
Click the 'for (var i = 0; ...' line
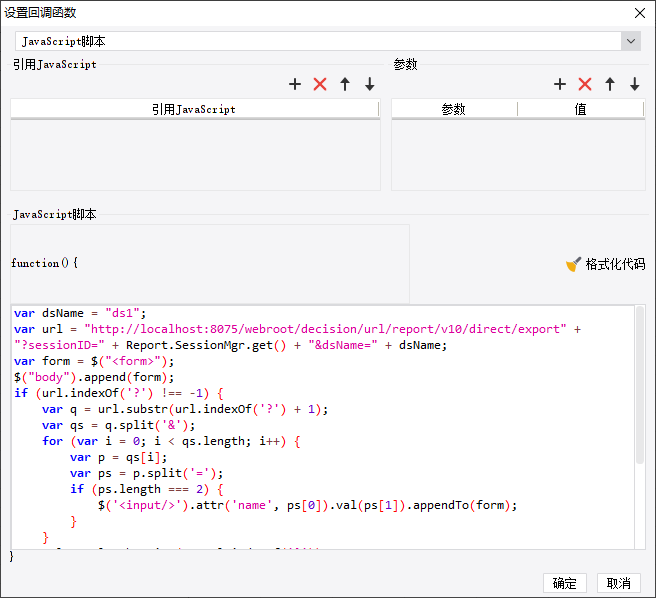pyautogui.click(x=171, y=441)
